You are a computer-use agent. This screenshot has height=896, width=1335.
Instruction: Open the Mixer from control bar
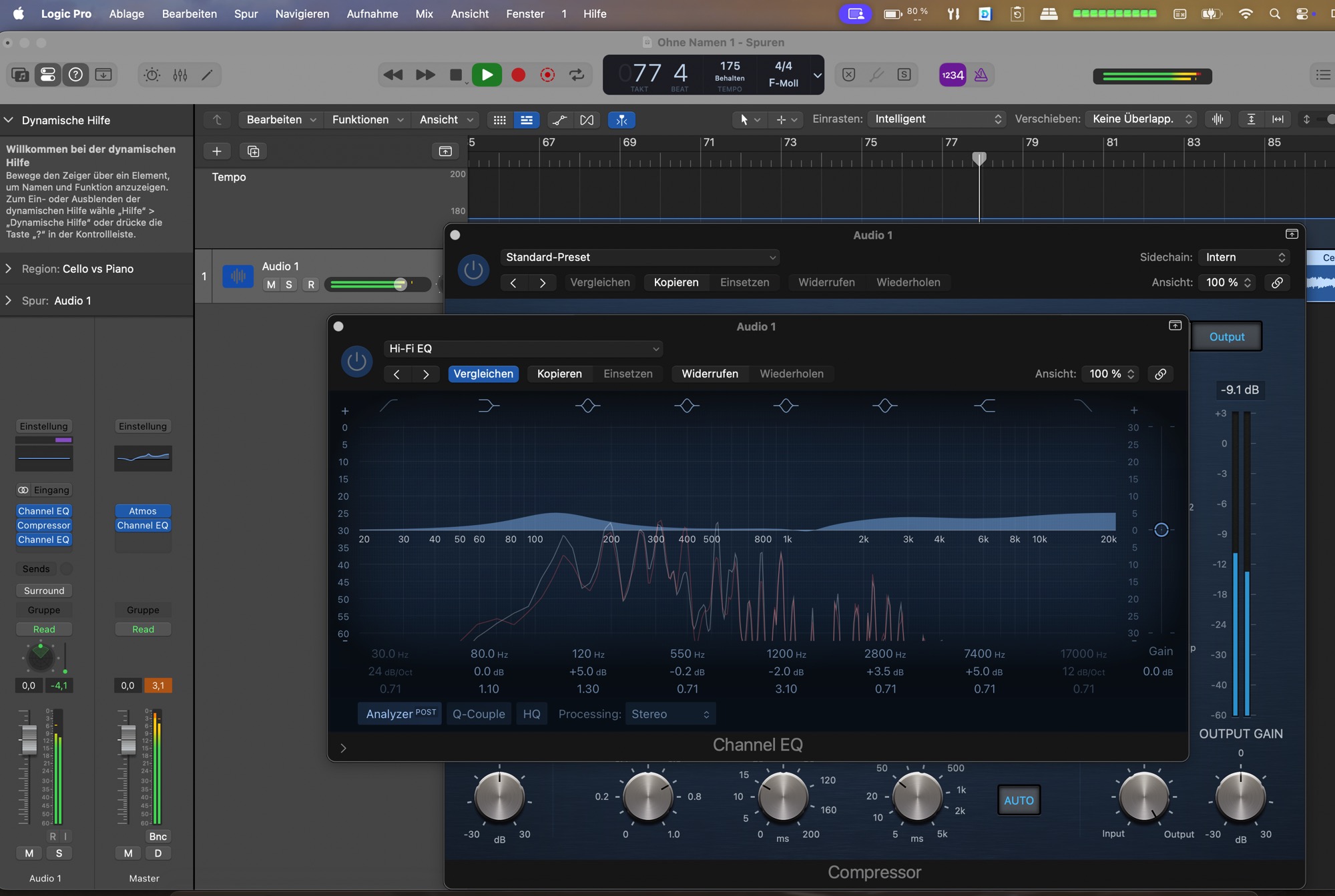click(180, 75)
